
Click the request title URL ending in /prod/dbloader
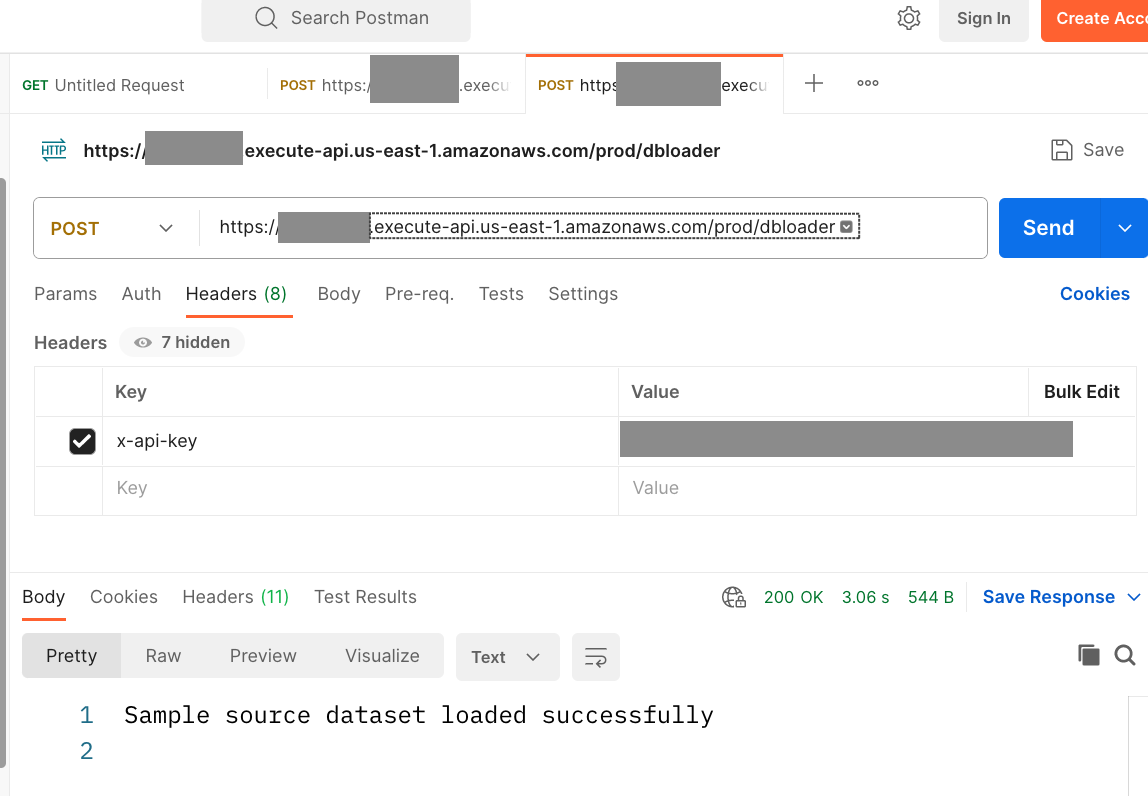click(401, 151)
